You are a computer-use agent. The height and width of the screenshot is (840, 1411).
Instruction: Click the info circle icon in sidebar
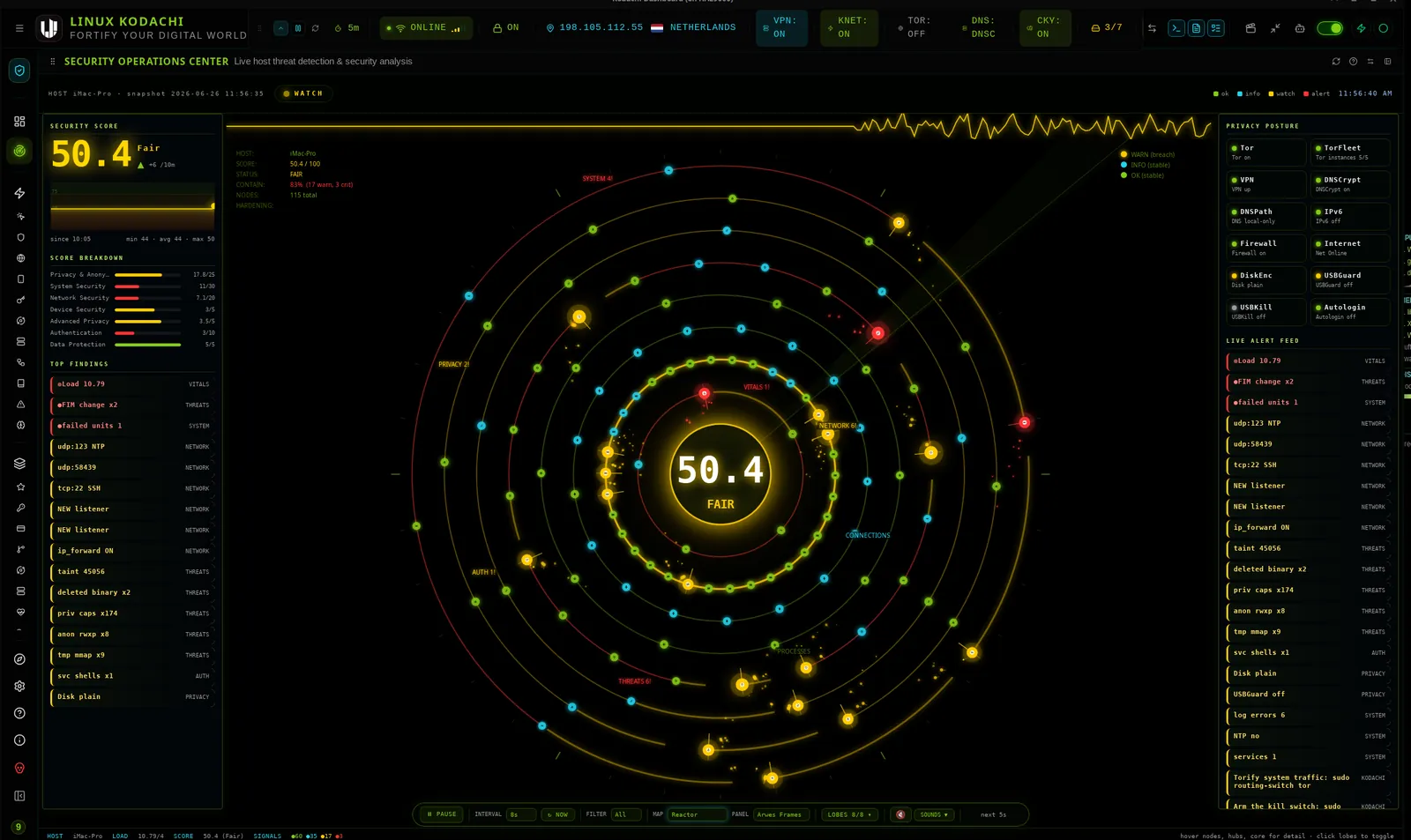click(19, 740)
